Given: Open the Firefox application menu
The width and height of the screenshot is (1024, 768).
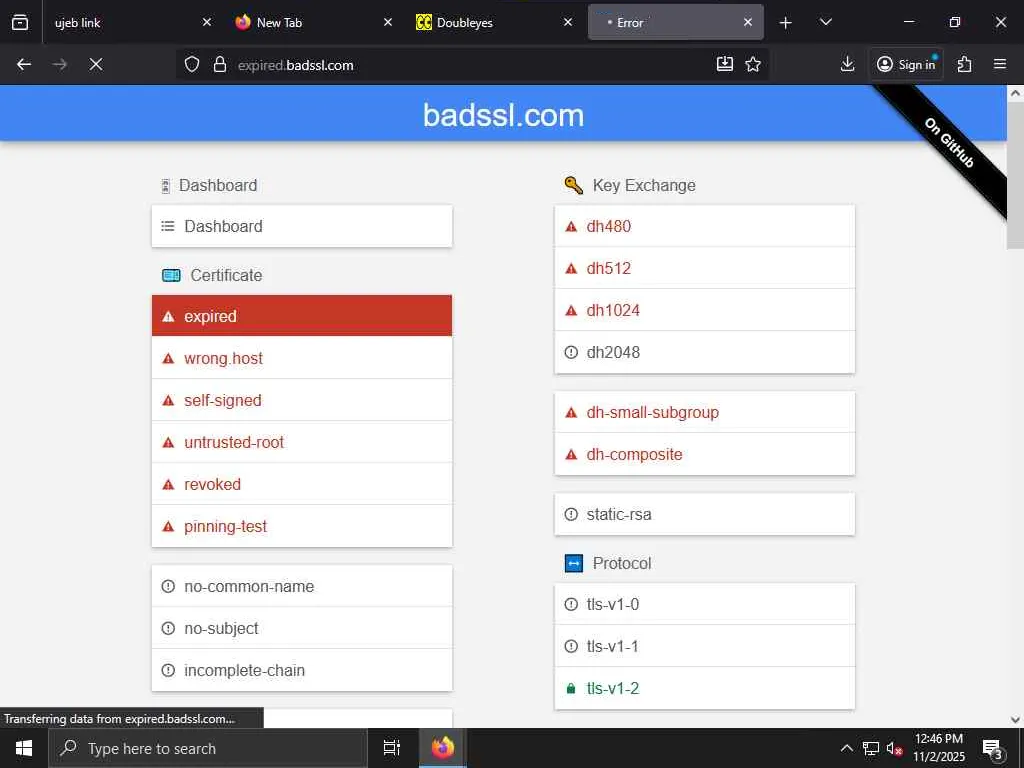Looking at the screenshot, I should pos(1000,64).
